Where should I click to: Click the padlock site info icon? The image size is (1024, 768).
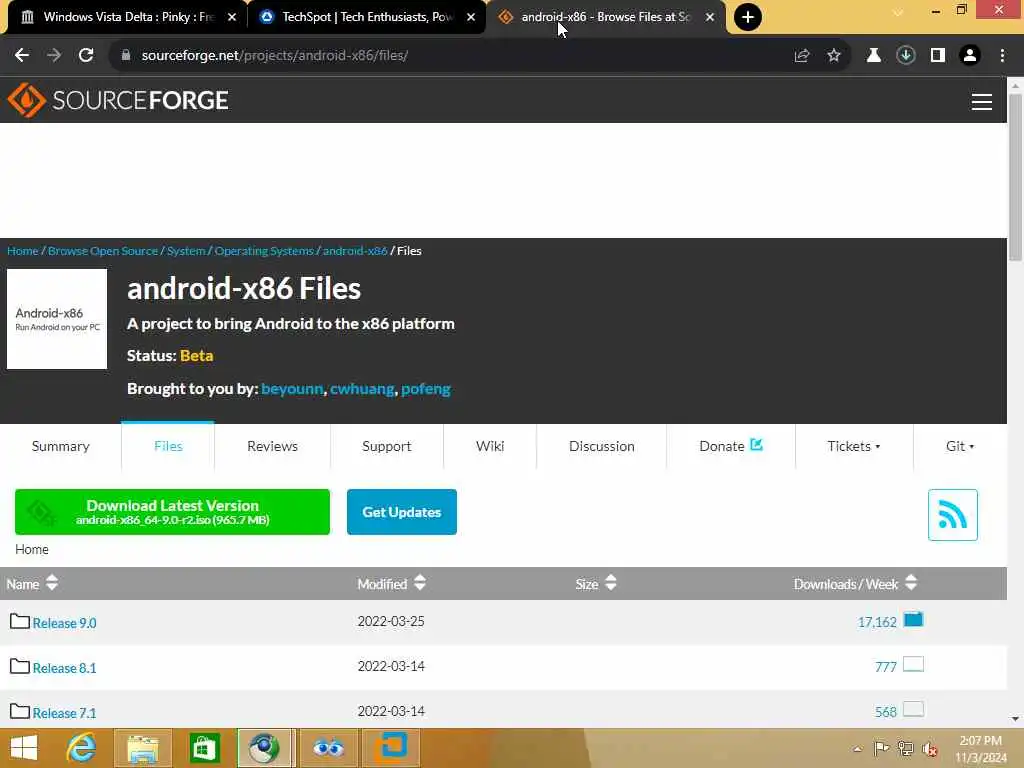click(126, 56)
